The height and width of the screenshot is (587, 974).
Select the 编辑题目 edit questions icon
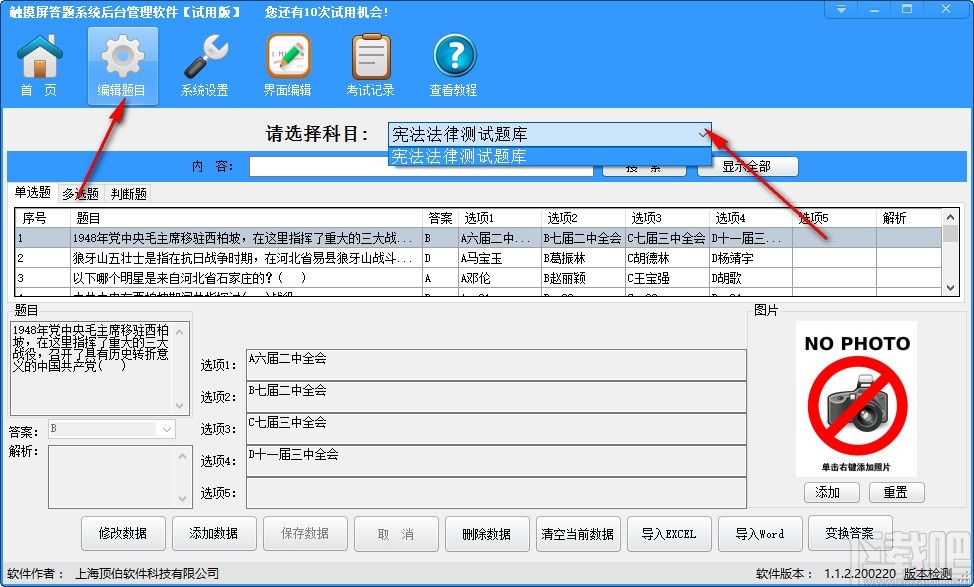click(121, 62)
